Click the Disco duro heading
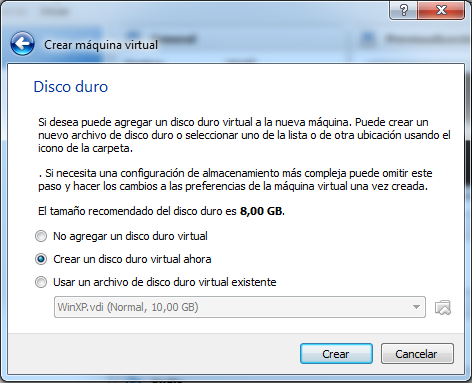472x383 pixels. point(71,87)
